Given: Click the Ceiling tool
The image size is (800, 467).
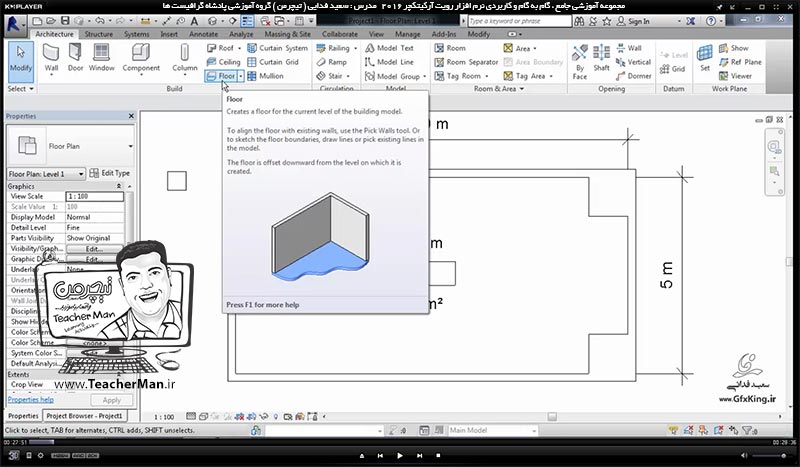Looking at the screenshot, I should 223,62.
